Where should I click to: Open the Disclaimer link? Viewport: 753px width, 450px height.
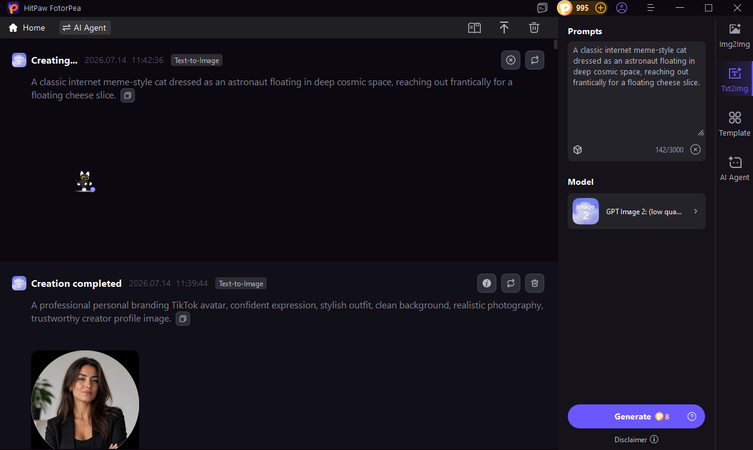point(636,439)
